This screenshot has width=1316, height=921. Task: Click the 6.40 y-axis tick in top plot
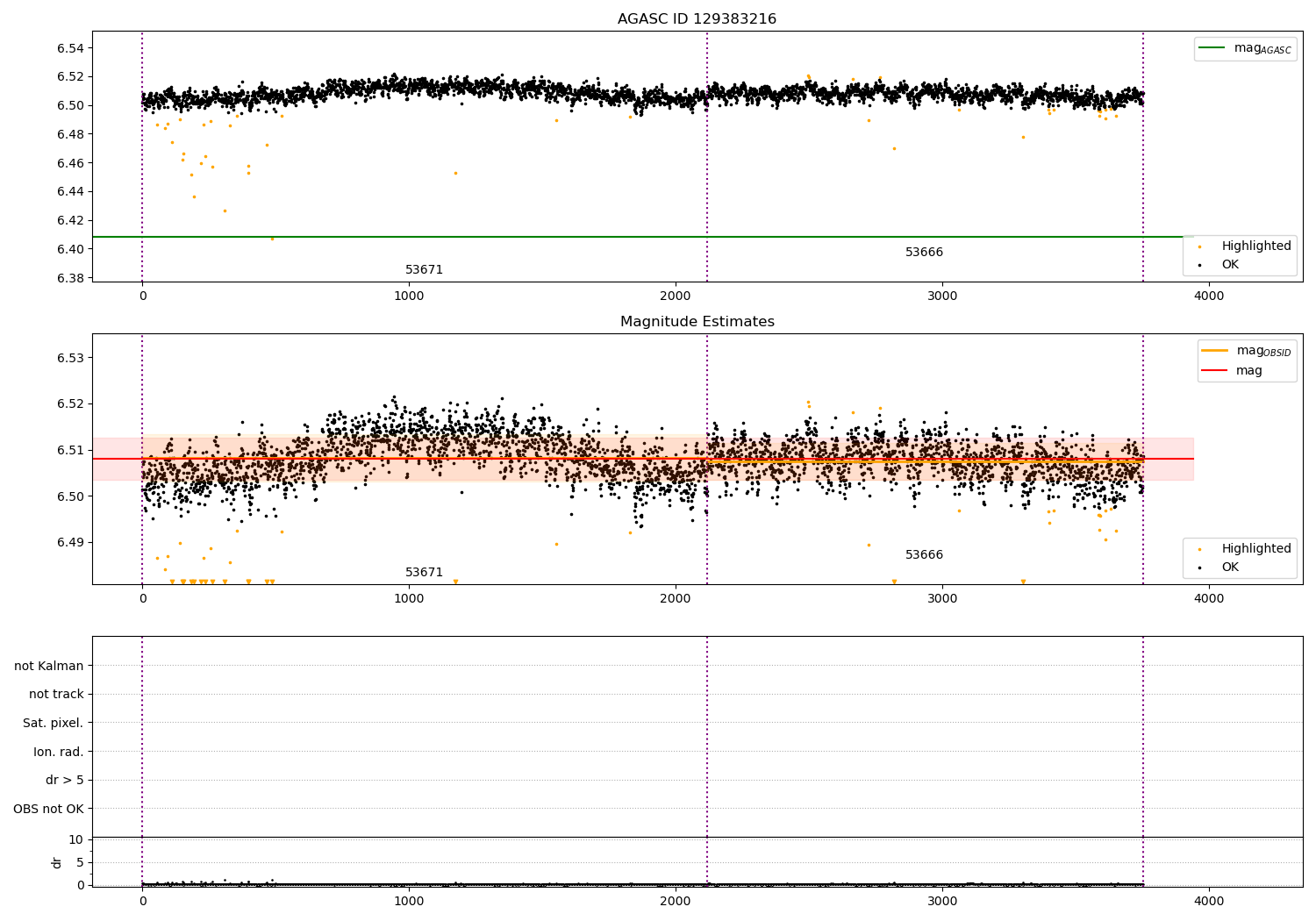(x=70, y=249)
